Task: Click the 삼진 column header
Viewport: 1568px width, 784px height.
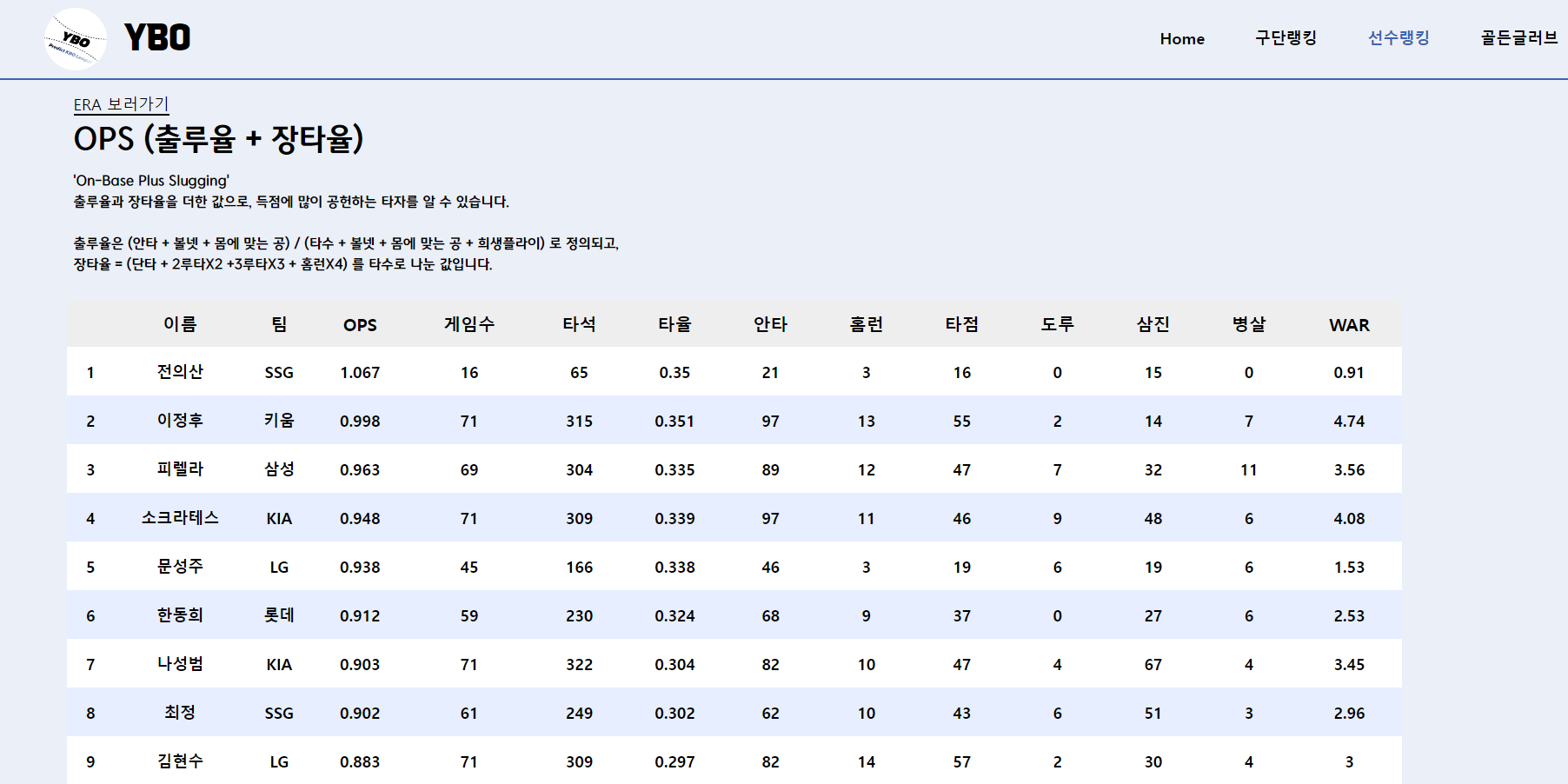Action: pyautogui.click(x=1153, y=324)
